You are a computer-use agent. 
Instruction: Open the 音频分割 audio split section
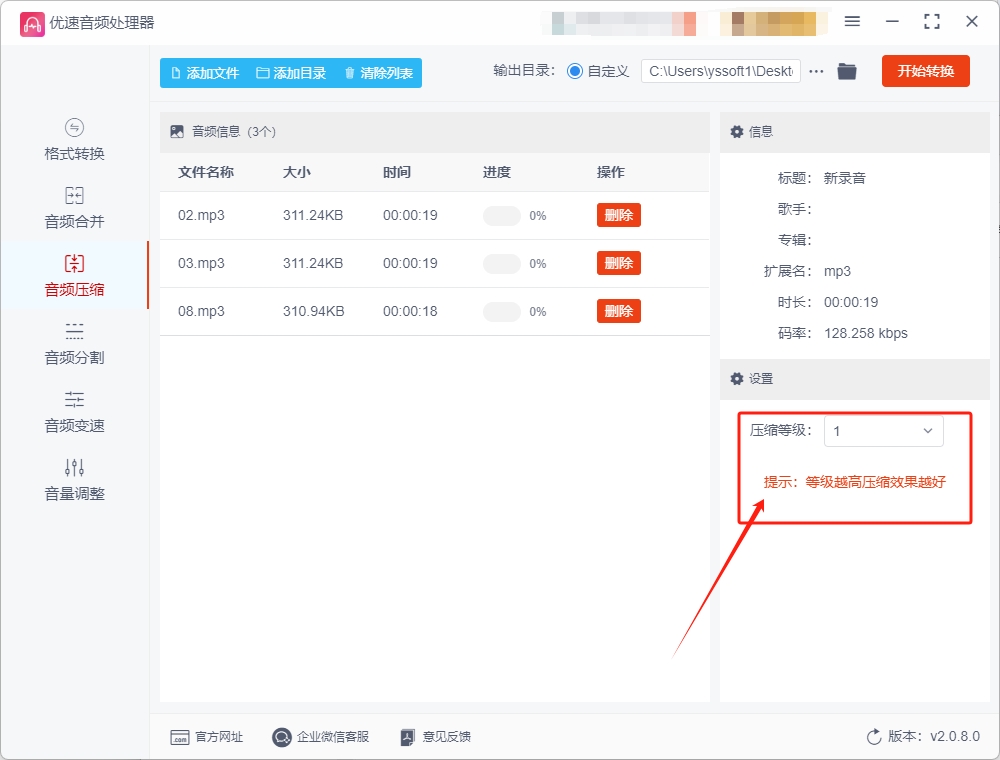click(74, 344)
